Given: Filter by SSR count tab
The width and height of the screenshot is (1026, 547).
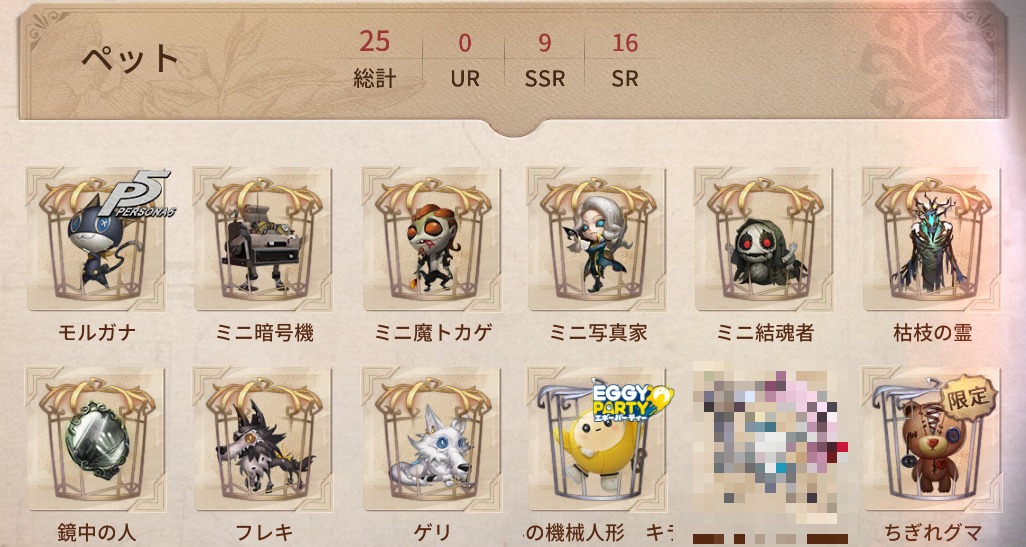Looking at the screenshot, I should click(x=544, y=61).
